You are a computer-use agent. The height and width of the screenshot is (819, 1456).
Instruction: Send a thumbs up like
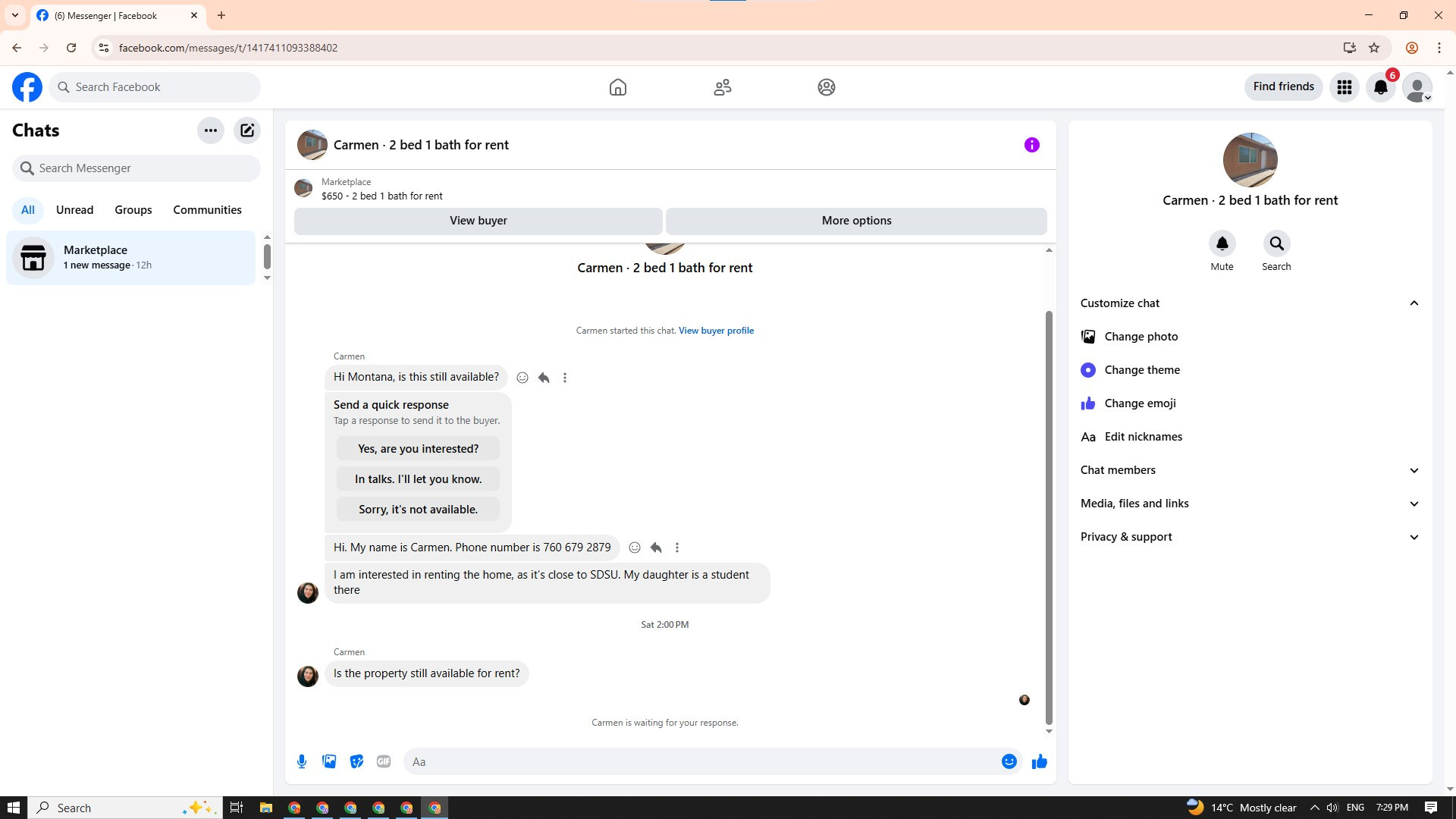point(1039,761)
